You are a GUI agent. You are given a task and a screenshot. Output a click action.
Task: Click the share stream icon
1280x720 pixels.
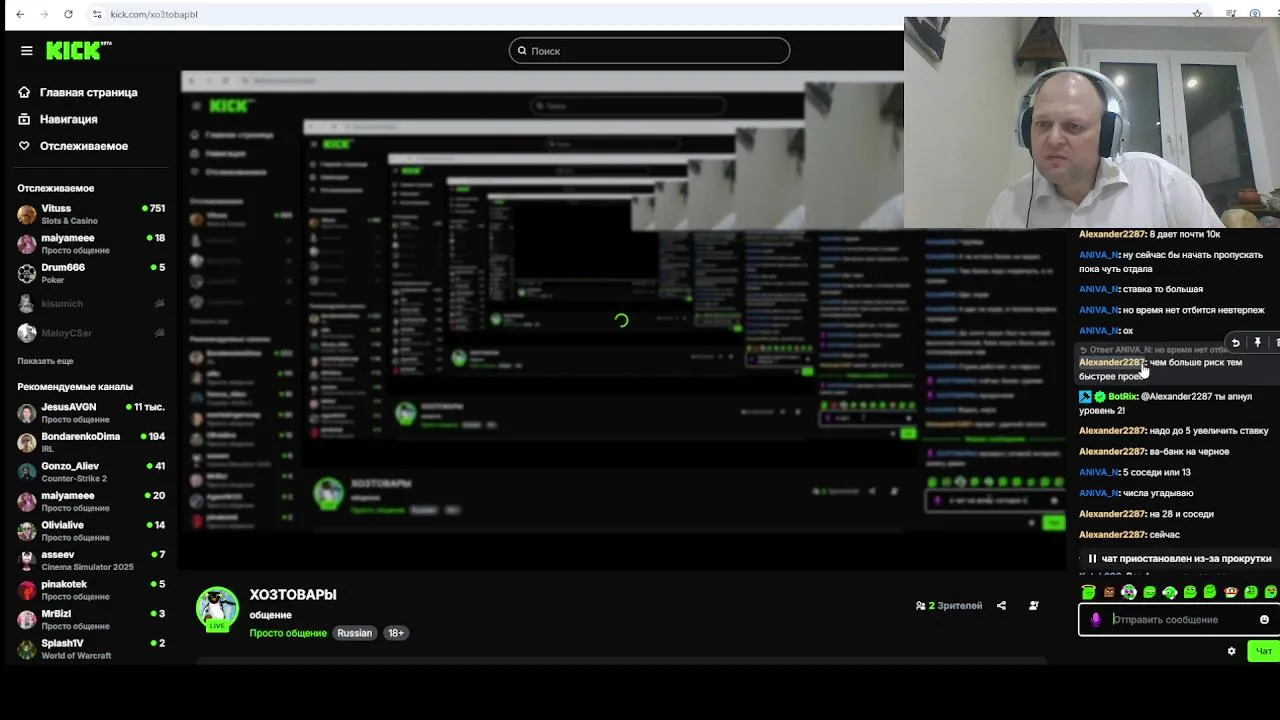pyautogui.click(x=1001, y=606)
